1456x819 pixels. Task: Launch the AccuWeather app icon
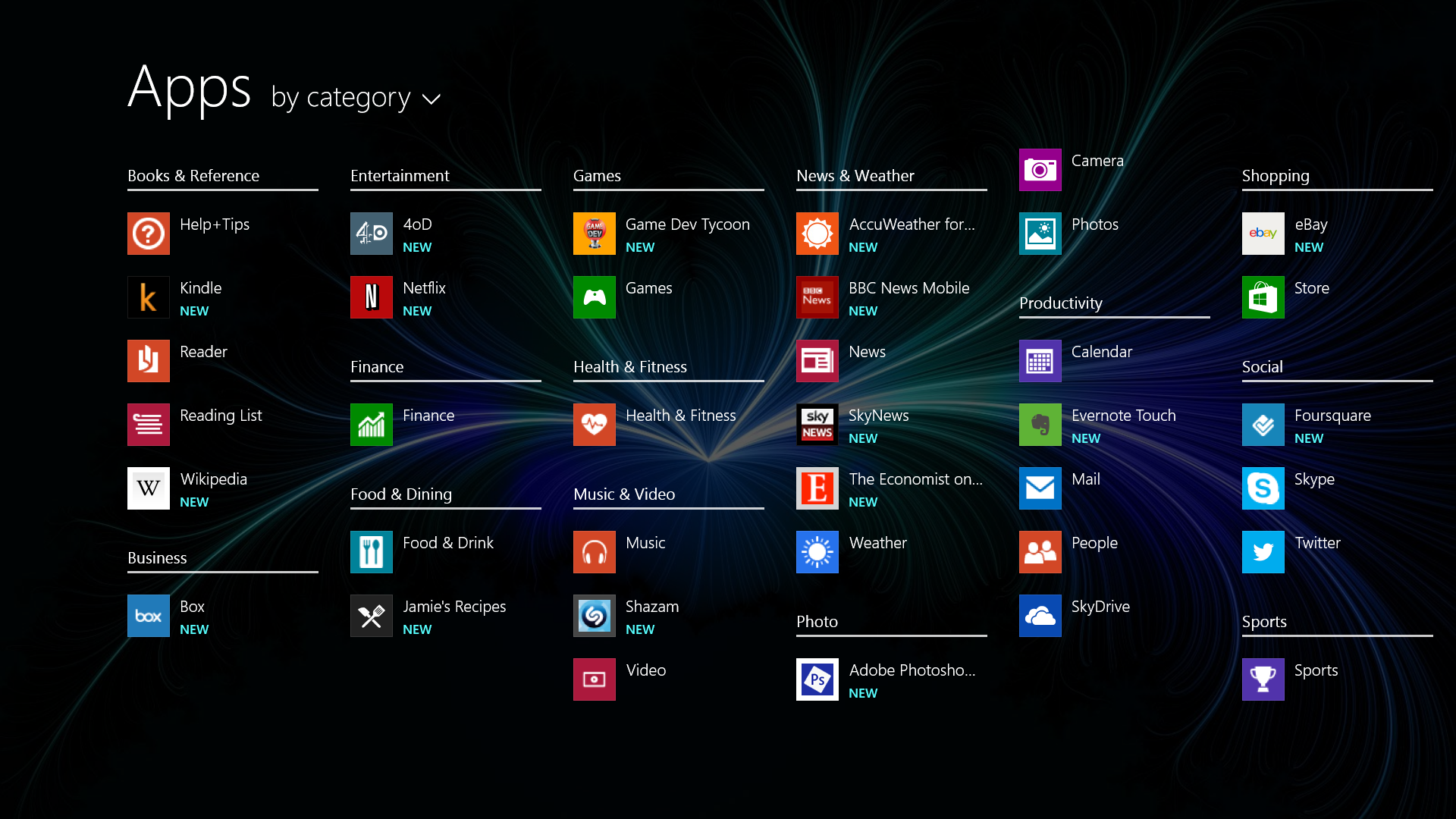click(817, 234)
